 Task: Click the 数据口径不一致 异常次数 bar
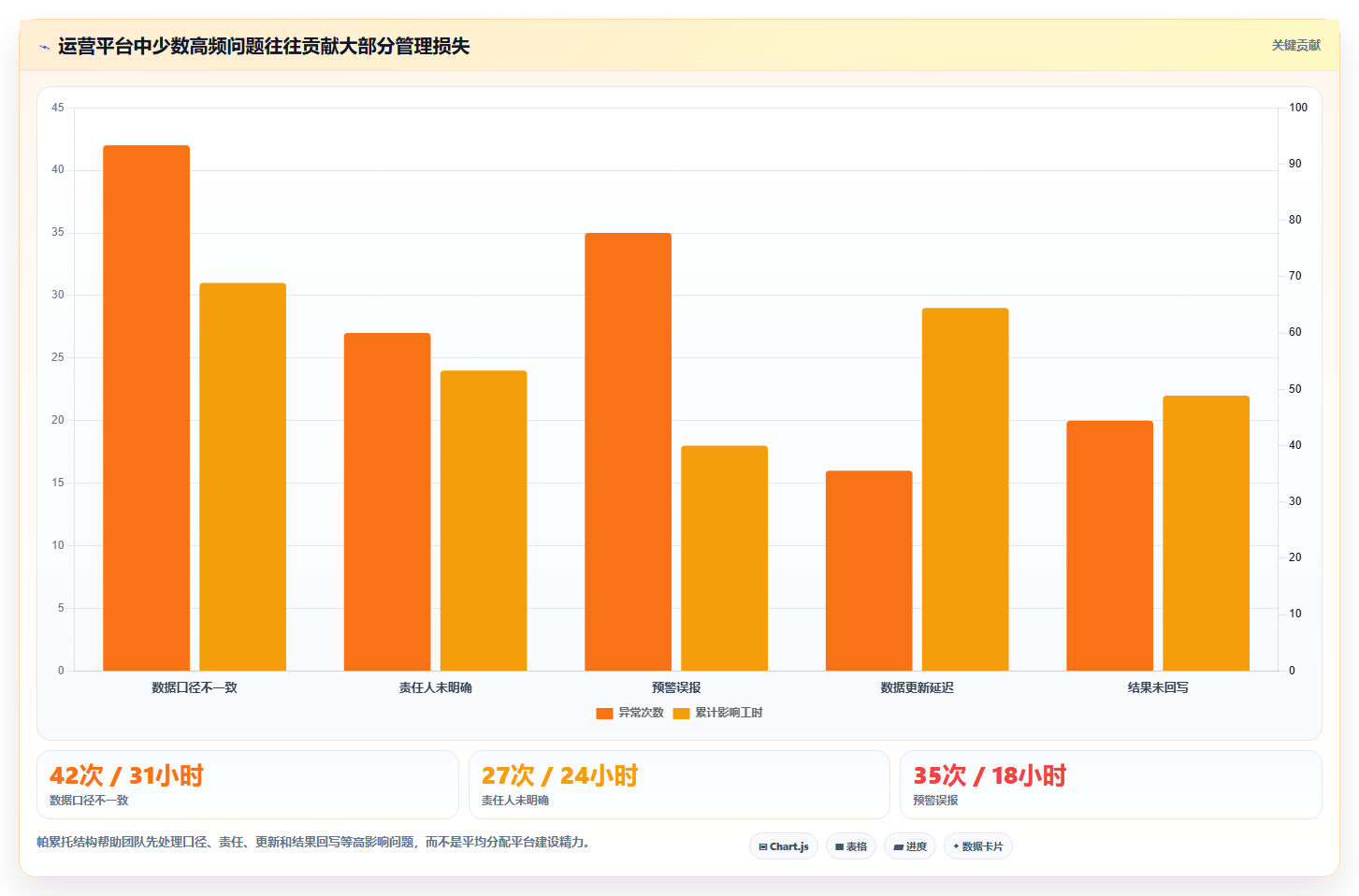pos(146,408)
